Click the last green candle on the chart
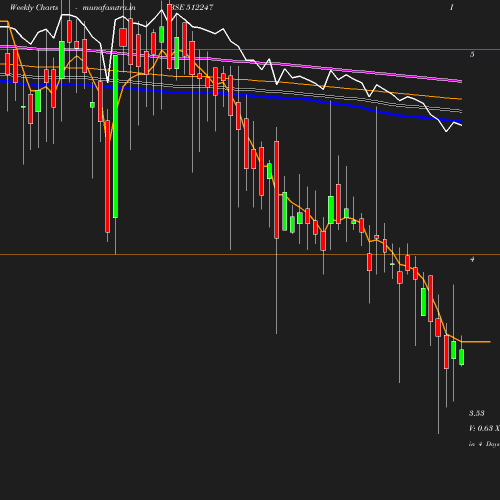 pos(462,357)
